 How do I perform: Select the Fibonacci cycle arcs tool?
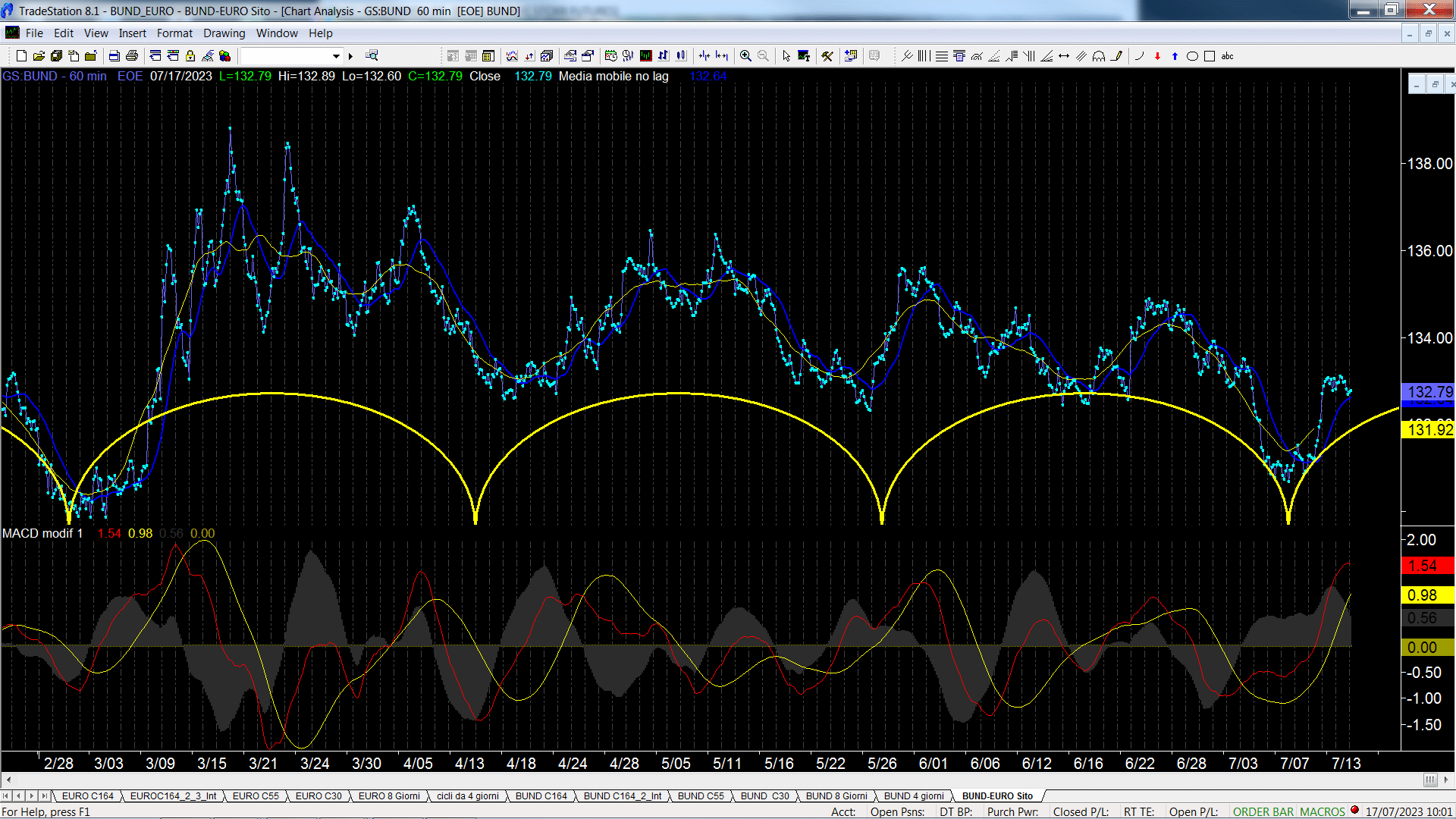(1099, 55)
